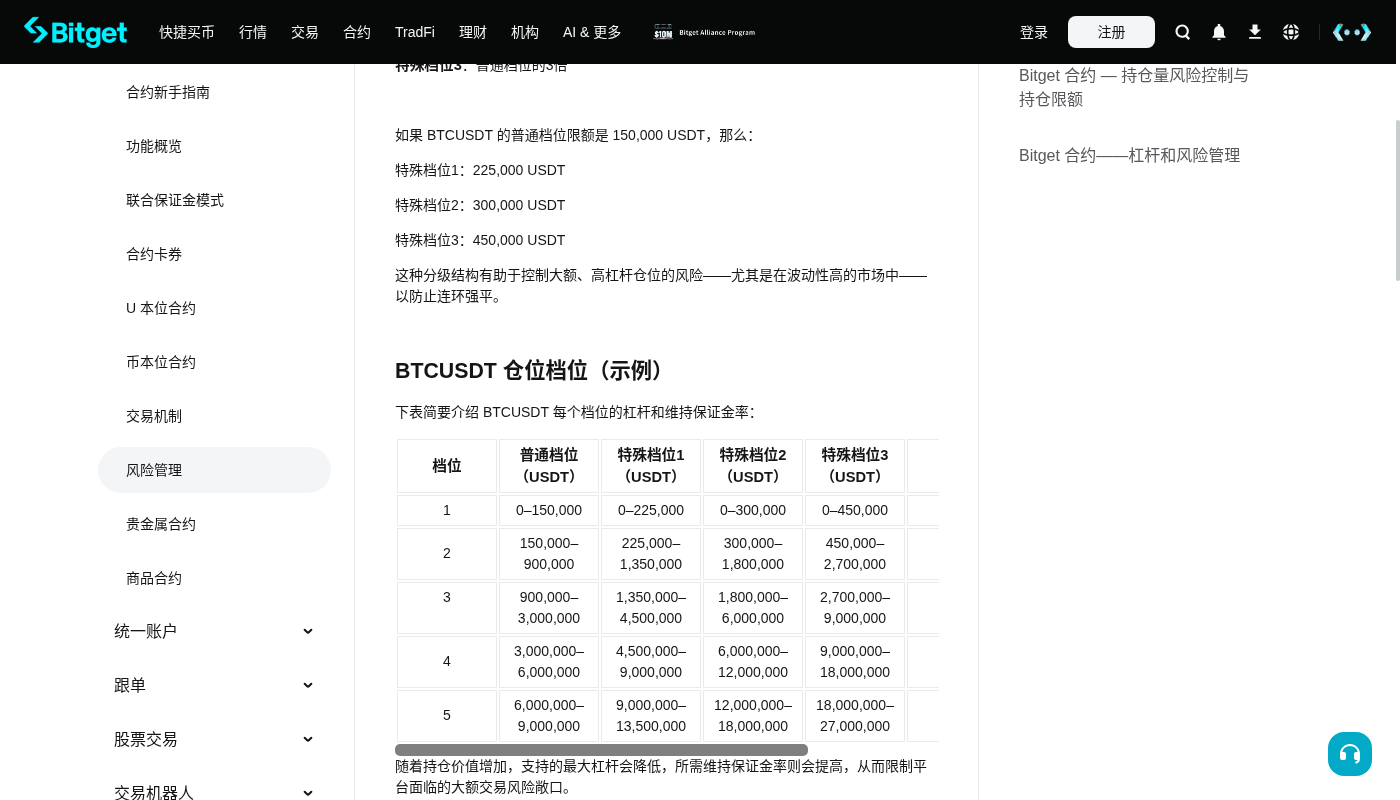Click the BTCUSDT 仓位档位（示例） heading

point(532,370)
